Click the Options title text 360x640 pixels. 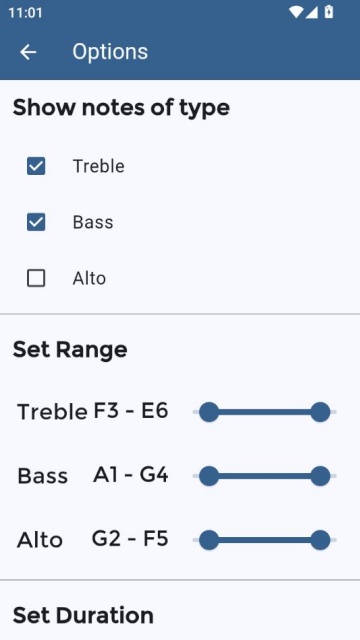(x=110, y=52)
